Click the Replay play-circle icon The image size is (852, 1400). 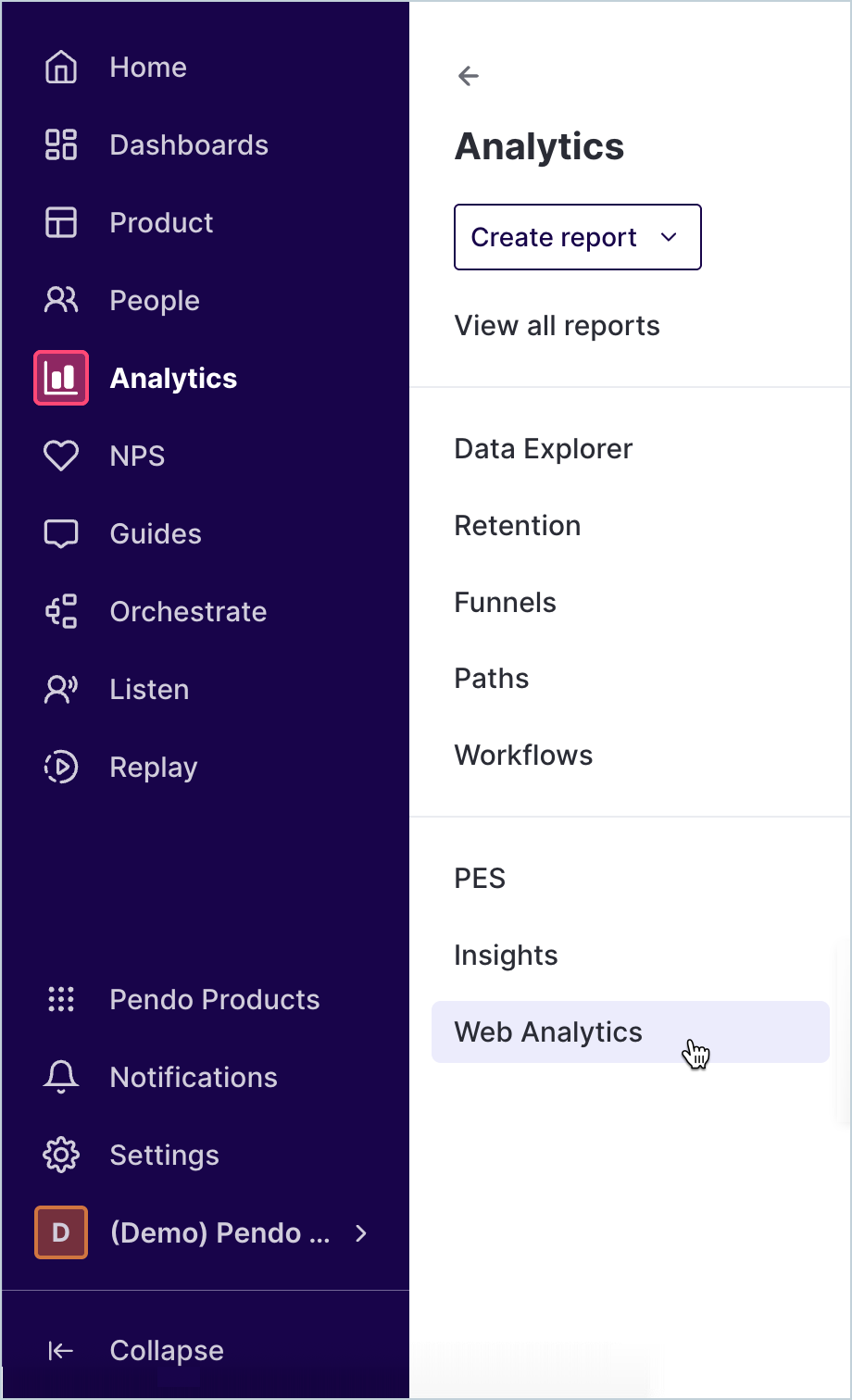[x=61, y=768]
